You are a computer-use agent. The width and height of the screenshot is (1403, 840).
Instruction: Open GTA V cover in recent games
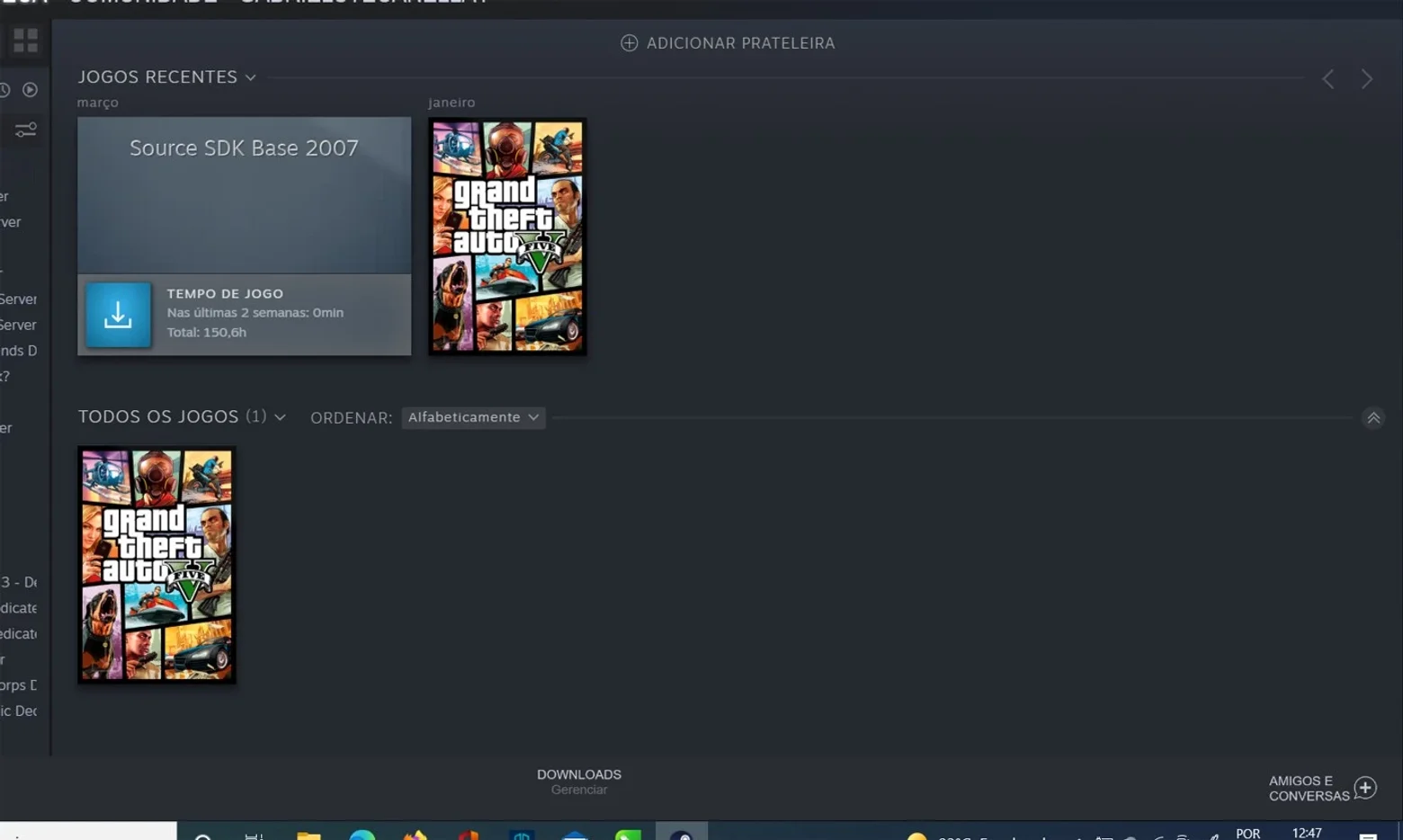507,237
